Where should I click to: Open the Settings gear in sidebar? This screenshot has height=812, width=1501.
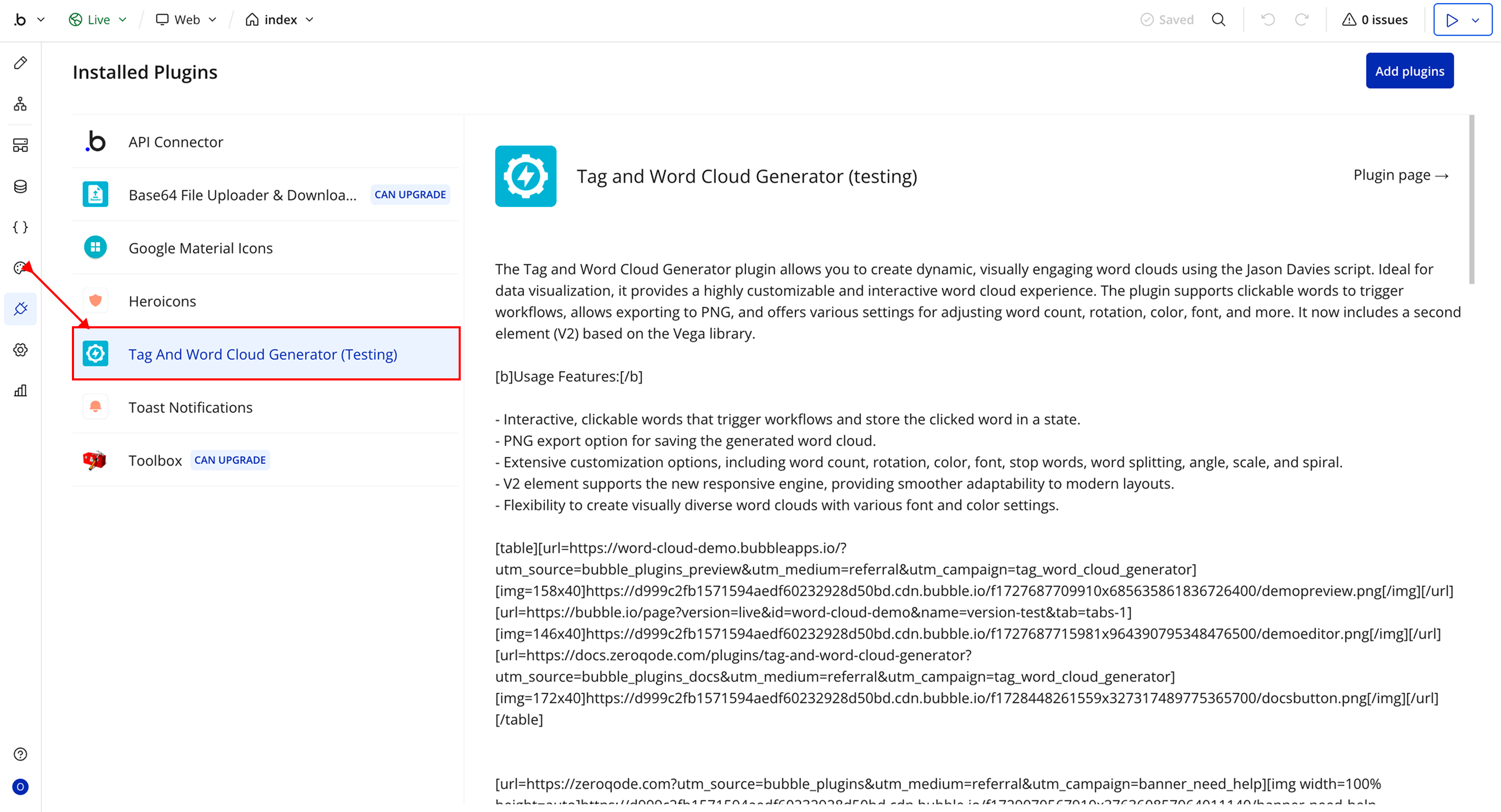click(20, 350)
